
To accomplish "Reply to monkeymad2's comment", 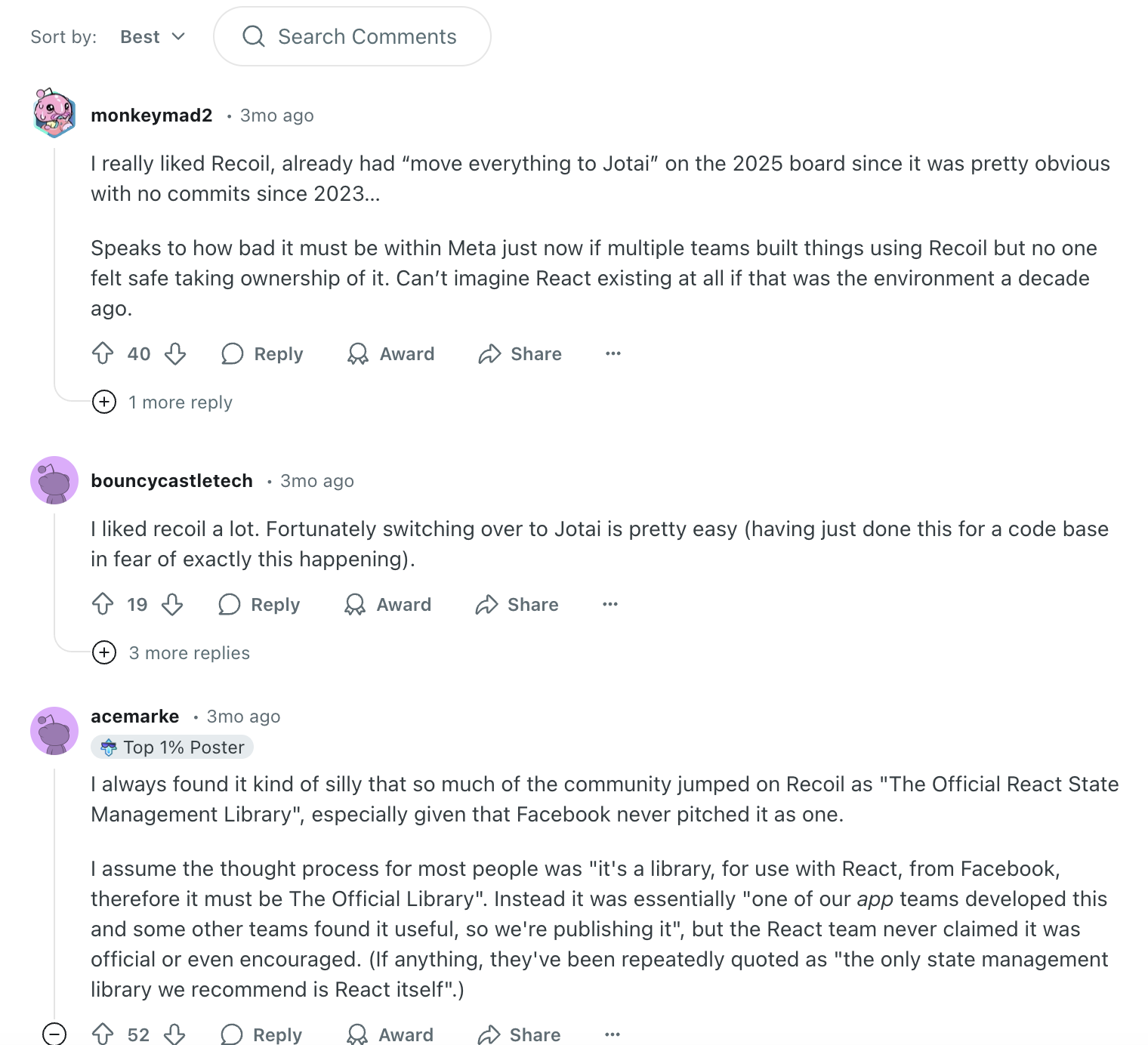I will tap(262, 353).
